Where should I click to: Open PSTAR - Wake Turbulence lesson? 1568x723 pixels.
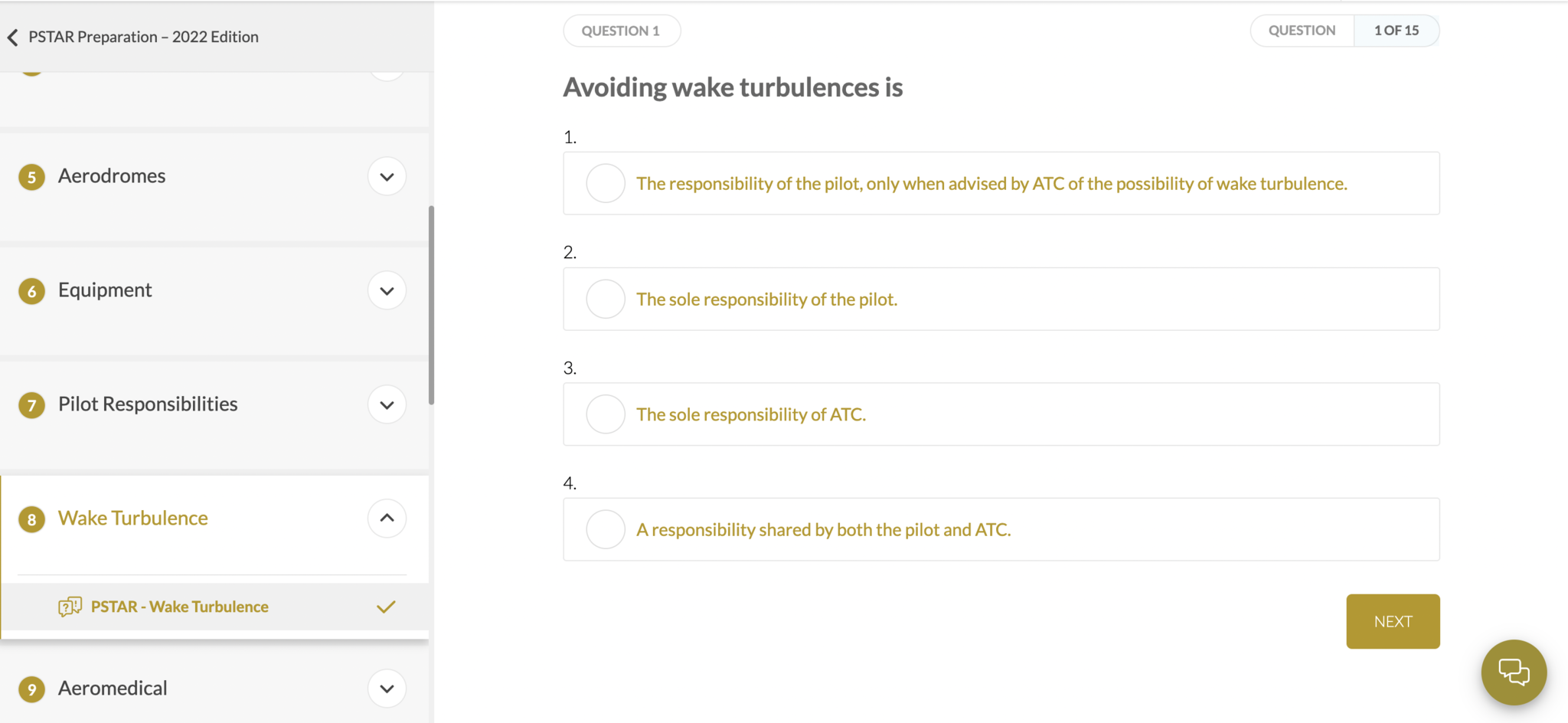pos(179,607)
